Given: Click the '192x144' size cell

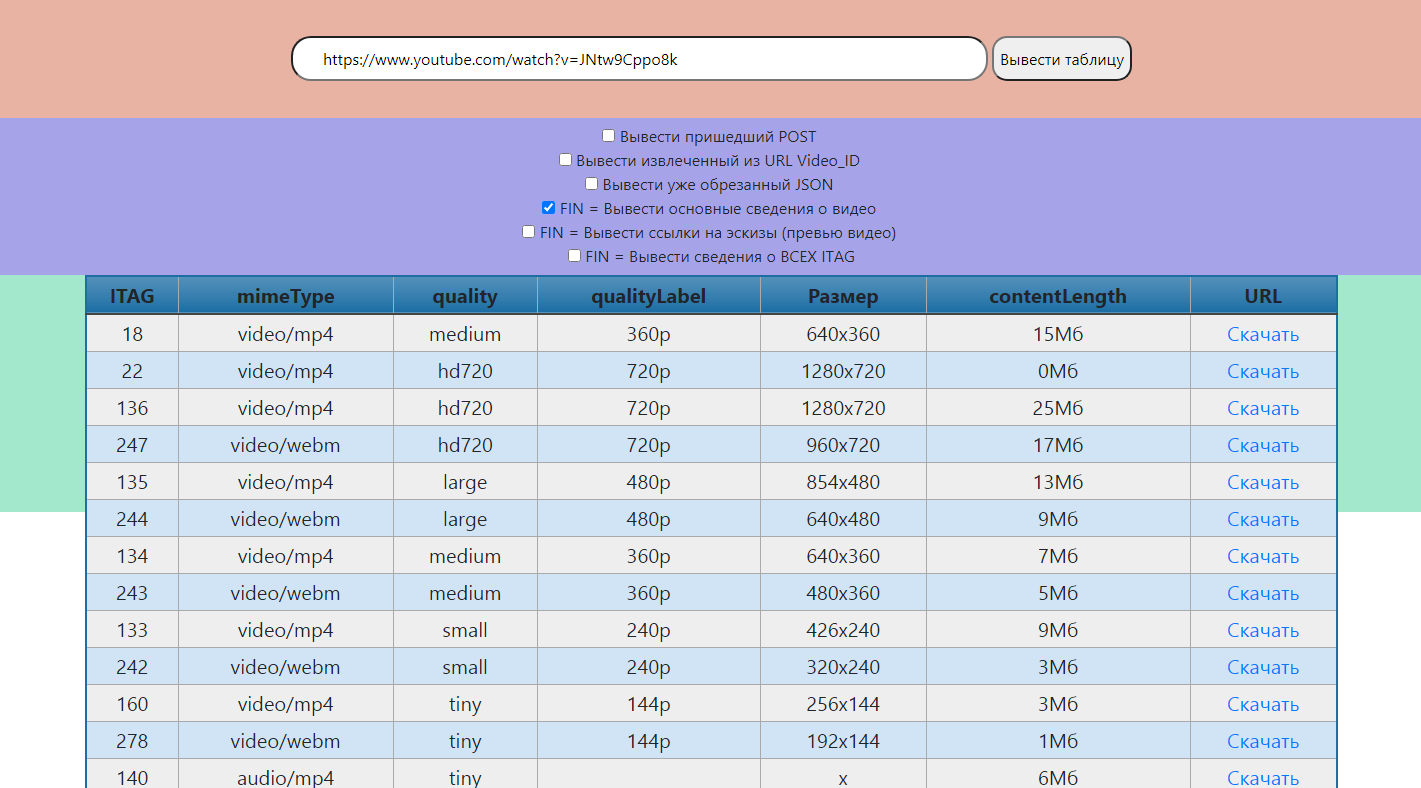Looking at the screenshot, I should [x=843, y=741].
